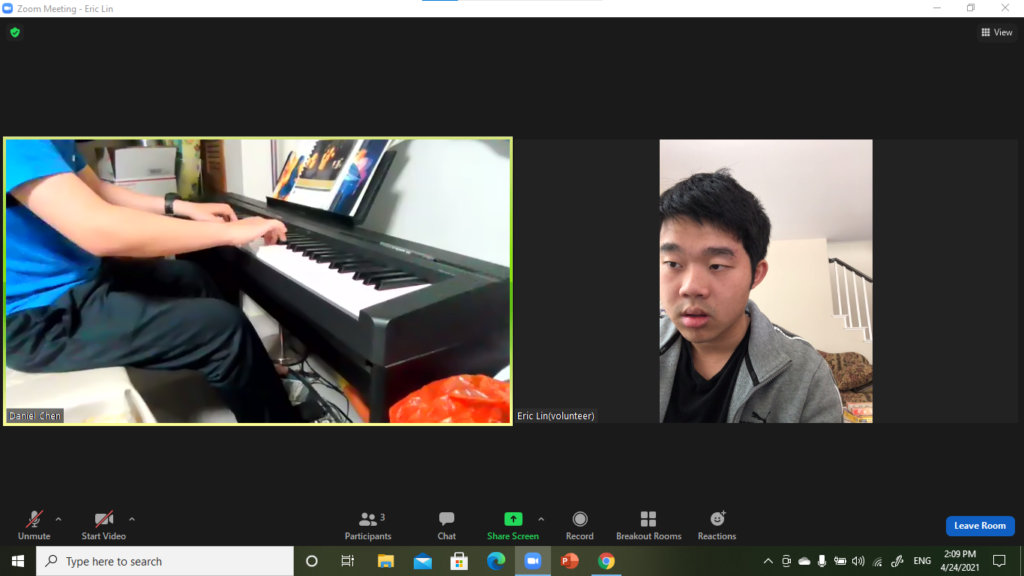
Task: Expand sharing options arrow beside Share Screen
Action: tap(541, 519)
